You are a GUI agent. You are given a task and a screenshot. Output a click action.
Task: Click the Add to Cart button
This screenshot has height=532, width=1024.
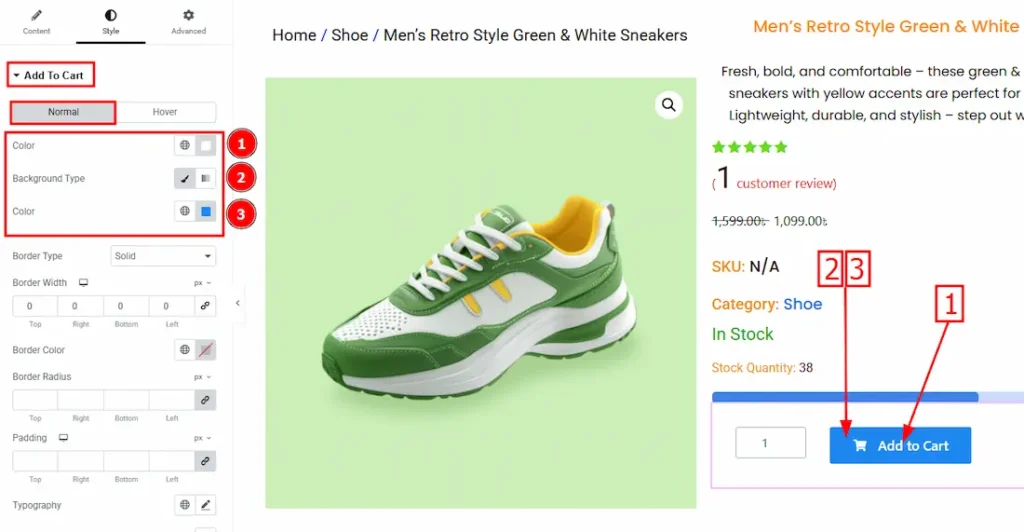(x=900, y=446)
